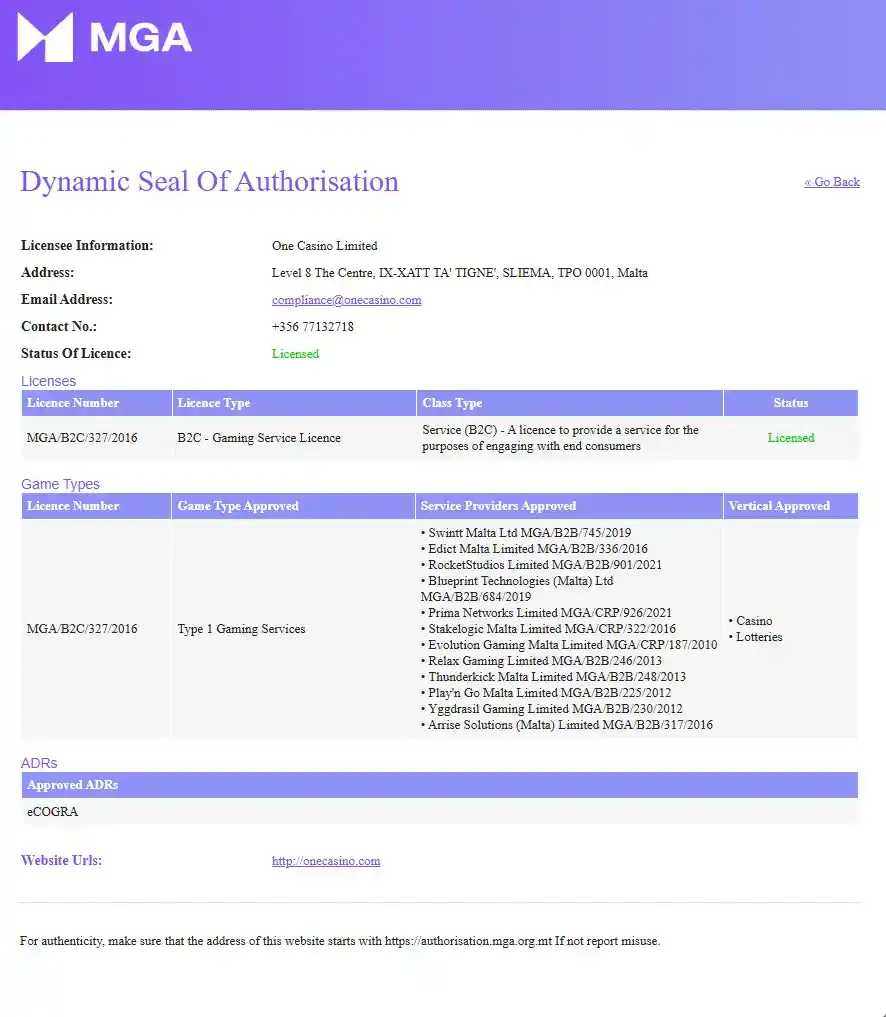The width and height of the screenshot is (886, 1017).
Task: Follow the « Go Back link
Action: pyautogui.click(x=832, y=182)
